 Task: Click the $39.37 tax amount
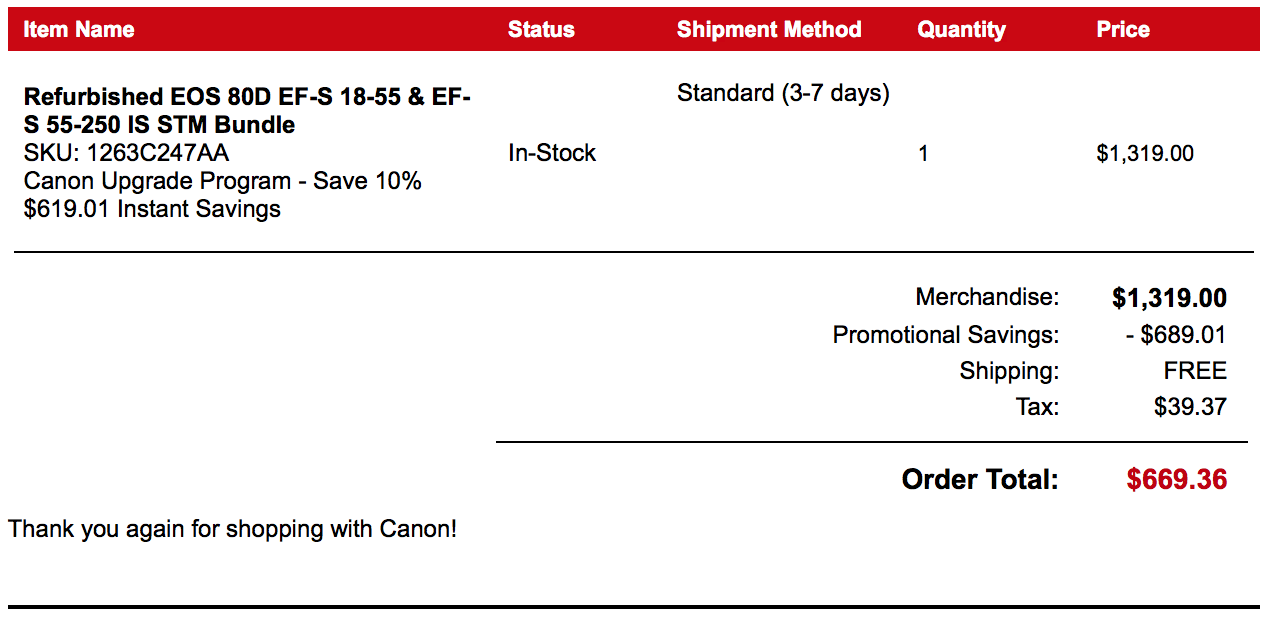[1190, 407]
